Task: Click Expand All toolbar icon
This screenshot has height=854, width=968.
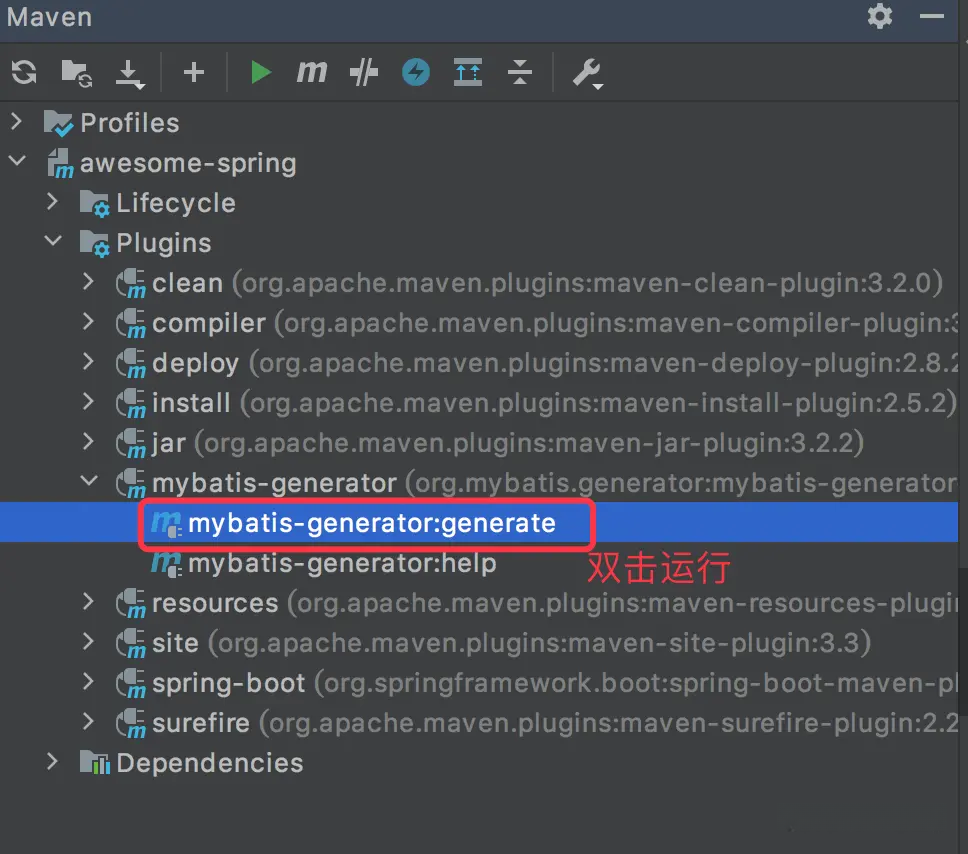Action: click(468, 72)
